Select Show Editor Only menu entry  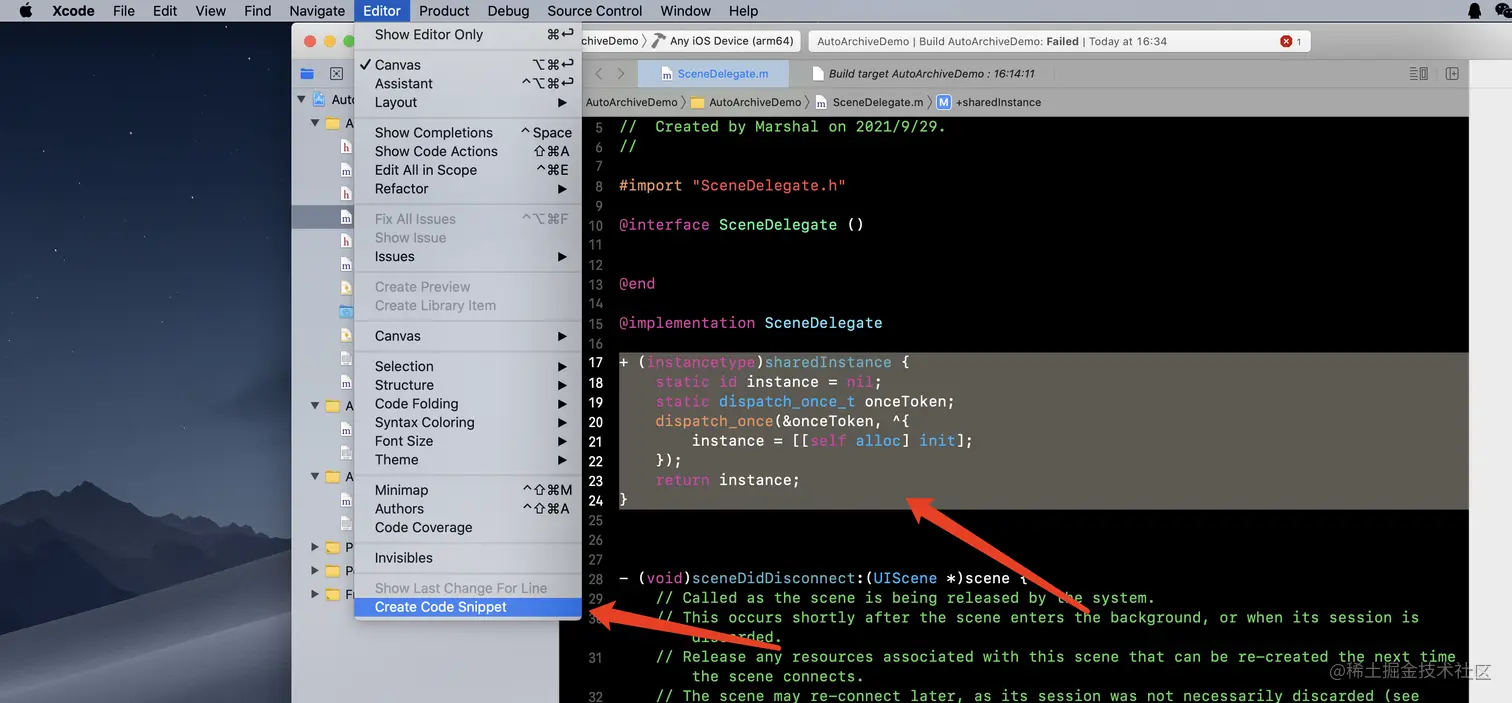click(x=468, y=35)
